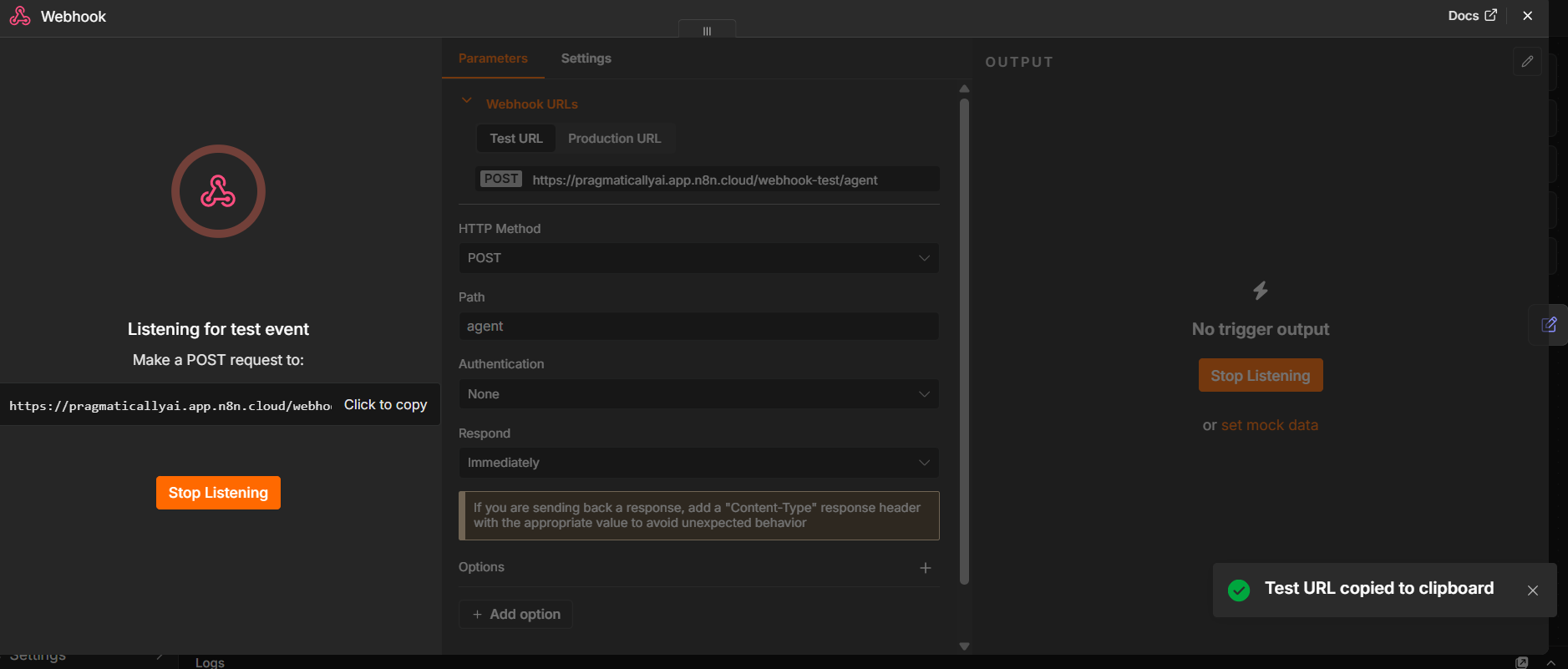This screenshot has width=1568, height=669.
Task: Select the Production URL option
Action: coord(614,139)
